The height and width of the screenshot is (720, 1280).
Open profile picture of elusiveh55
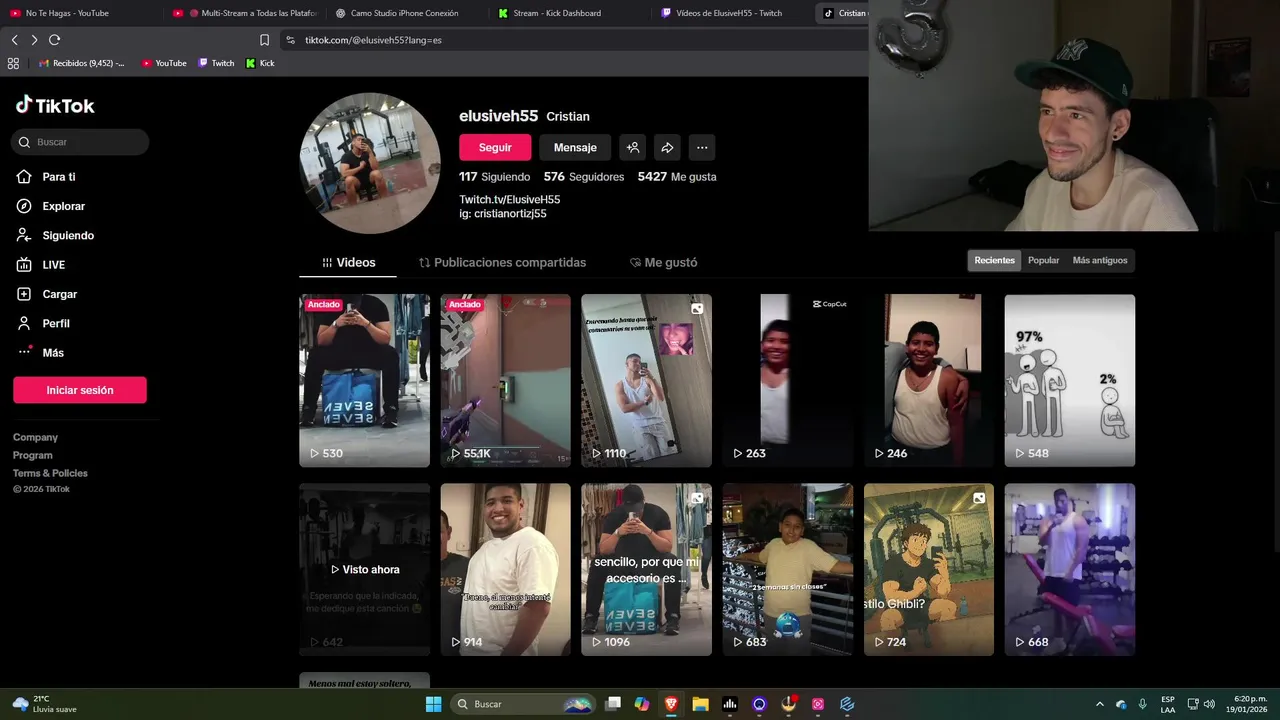369,163
